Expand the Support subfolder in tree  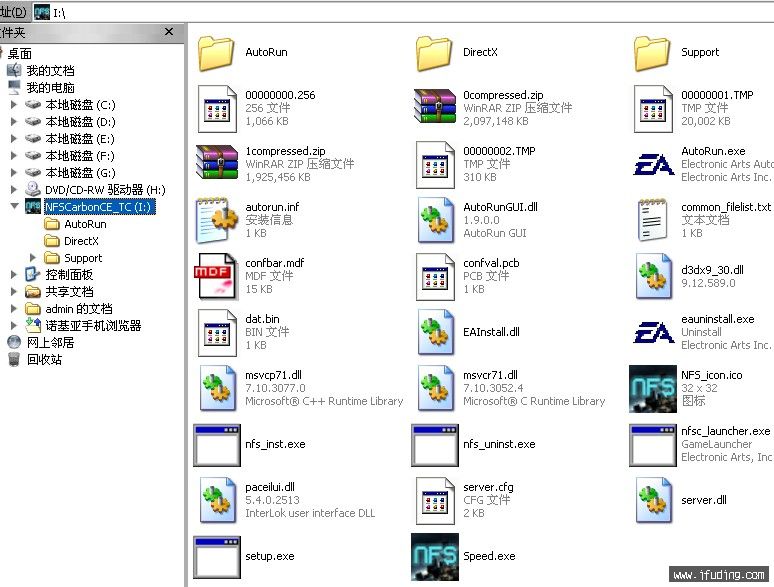[33, 258]
